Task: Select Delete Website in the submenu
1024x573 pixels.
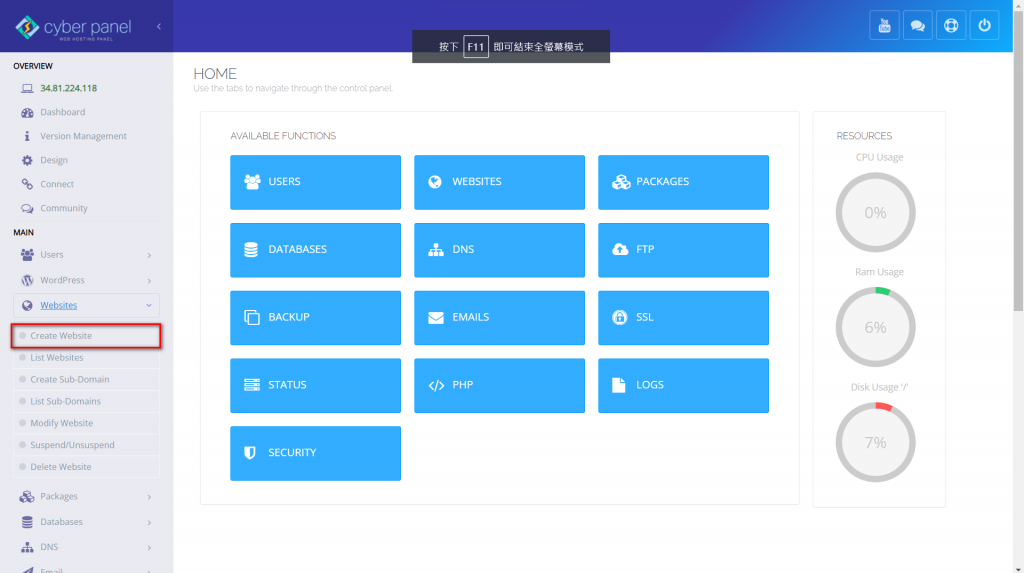Action: point(86,467)
